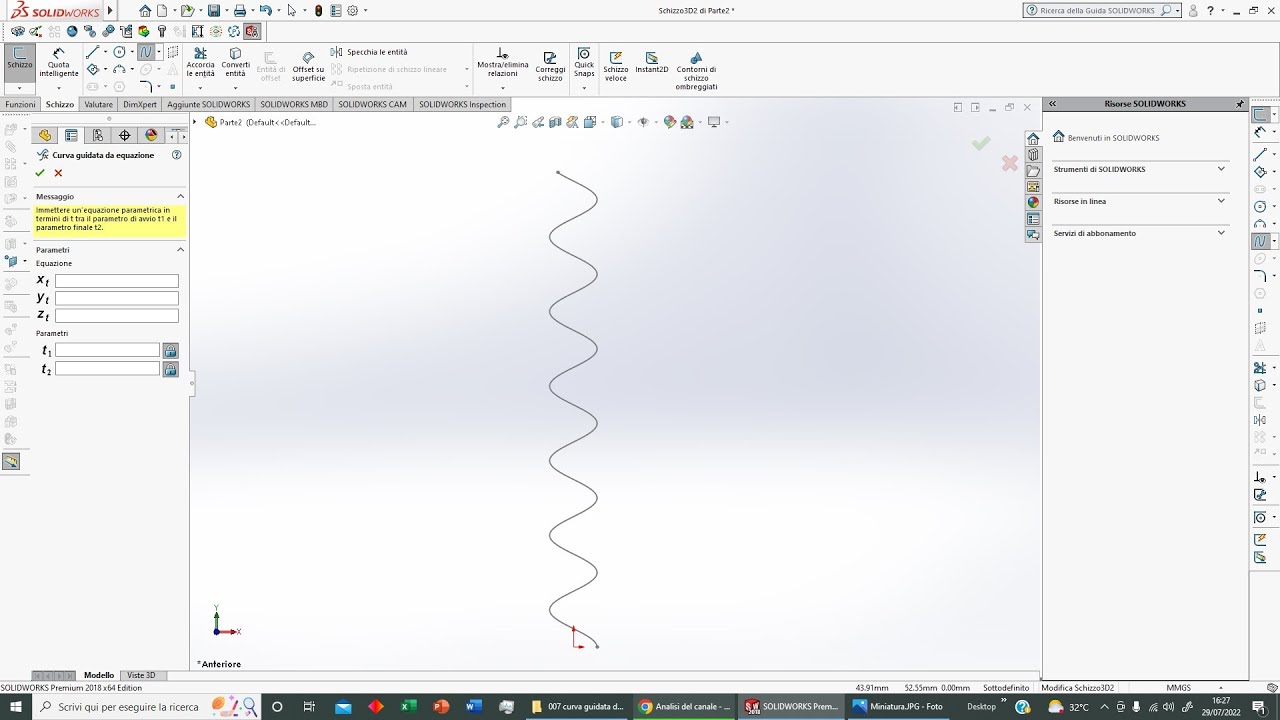
Task: Click the Zoom to fit magnifier icon
Action: [503, 122]
